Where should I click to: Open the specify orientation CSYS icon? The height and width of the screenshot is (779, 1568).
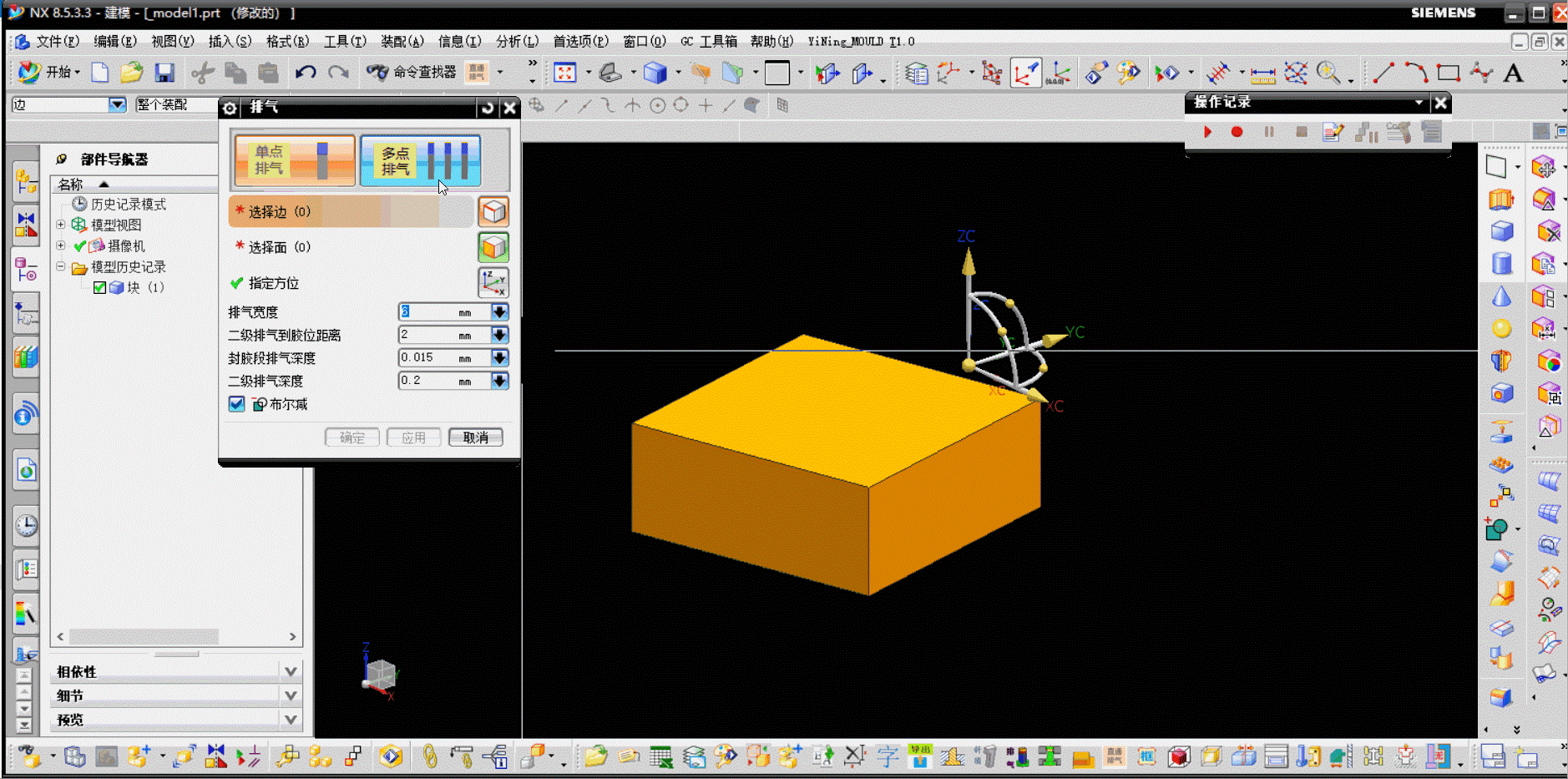pyautogui.click(x=493, y=282)
